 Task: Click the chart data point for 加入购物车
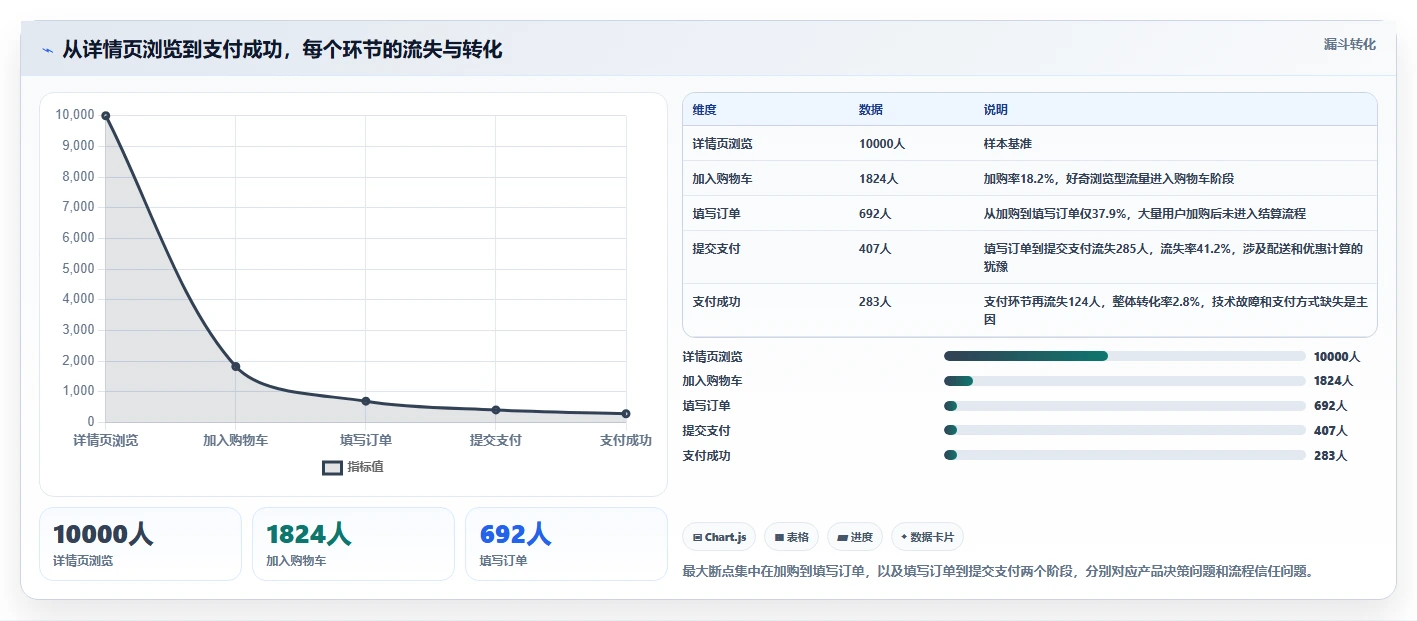(236, 366)
